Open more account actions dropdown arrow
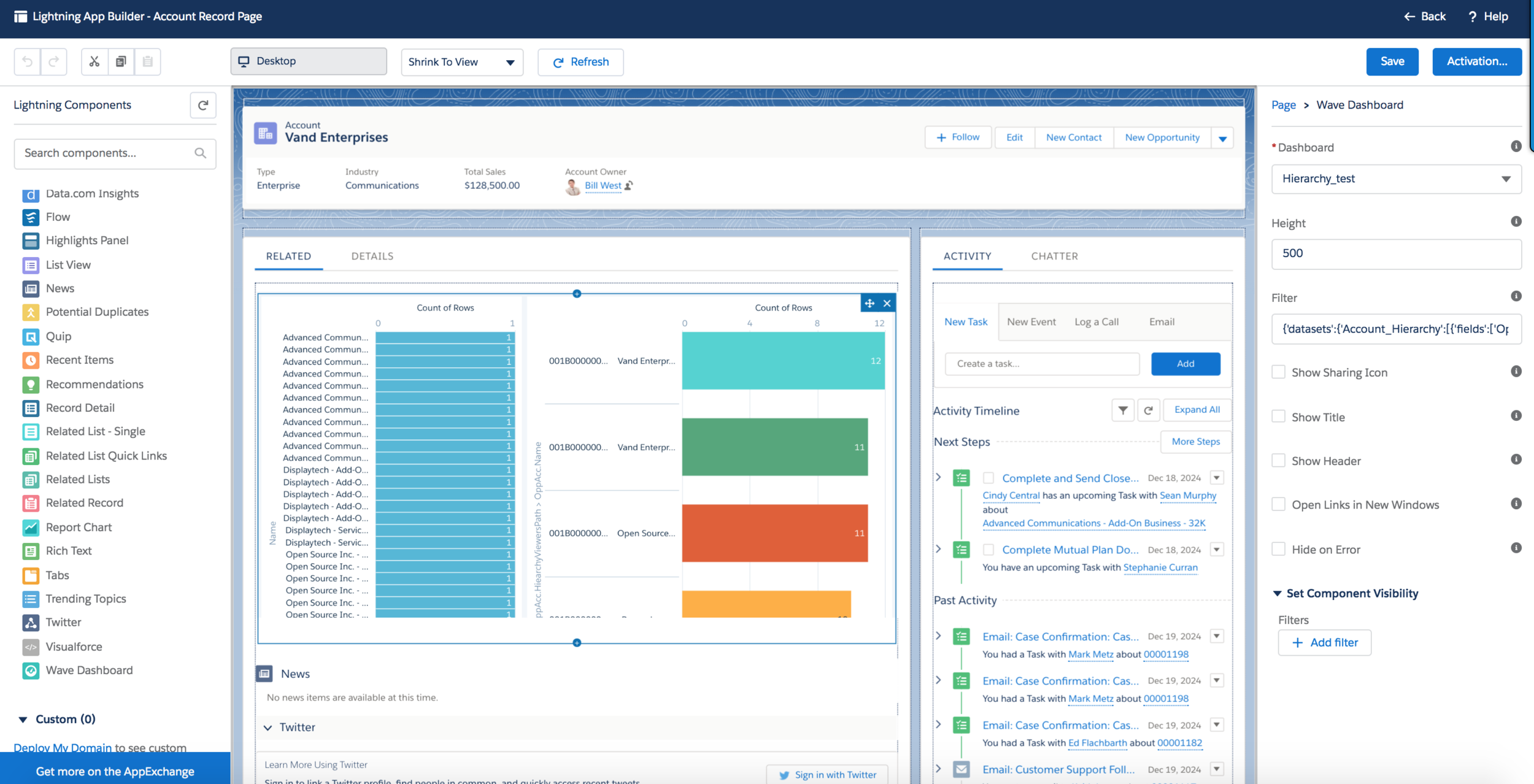The height and width of the screenshot is (784, 1534). tap(1222, 138)
